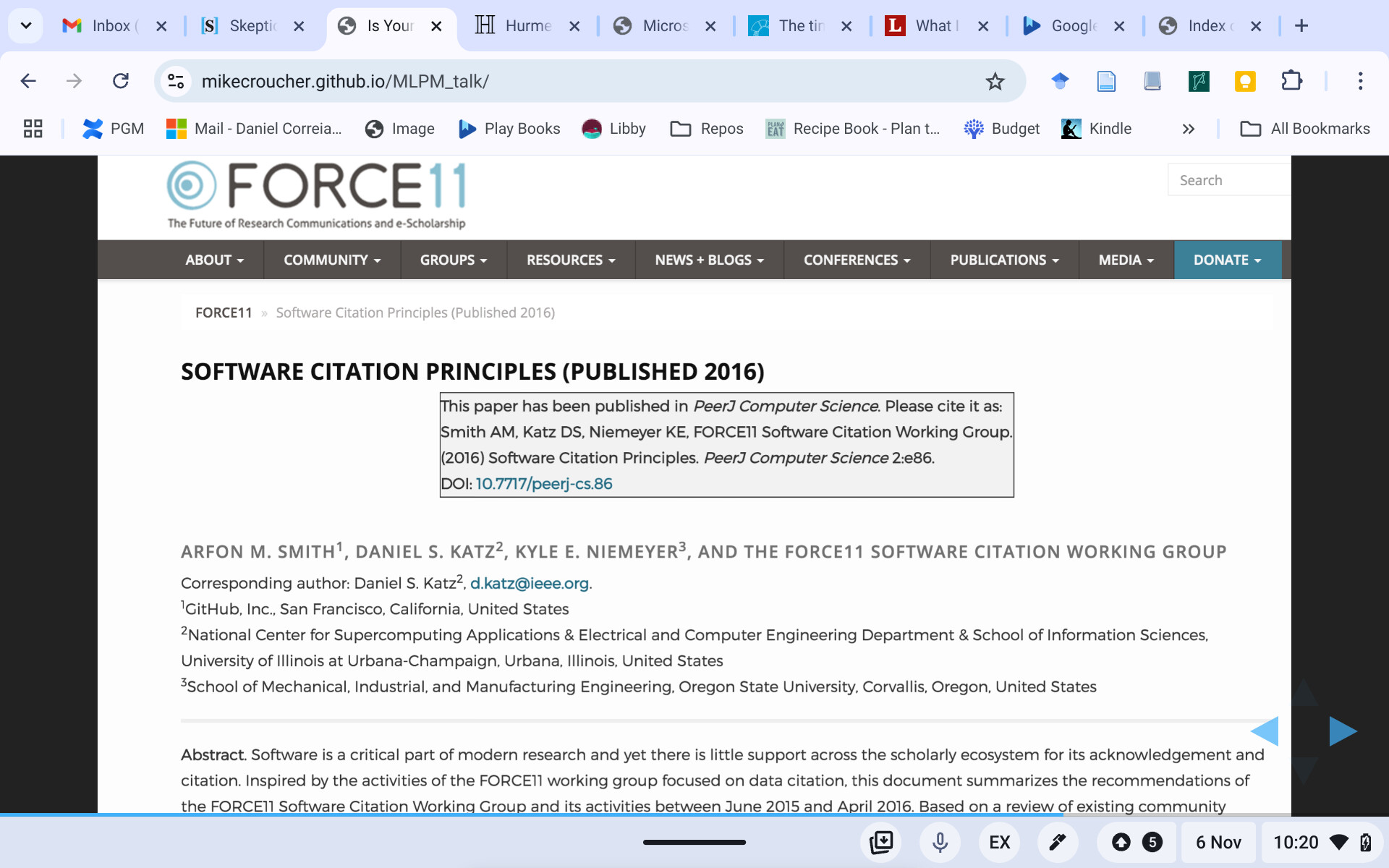Expand the COMMUNITY dropdown menu
Screen dimensions: 1389x868
(331, 260)
